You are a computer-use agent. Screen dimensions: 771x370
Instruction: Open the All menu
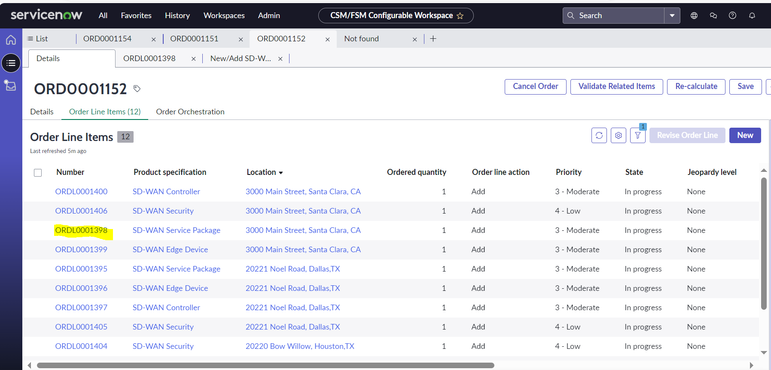tap(103, 16)
